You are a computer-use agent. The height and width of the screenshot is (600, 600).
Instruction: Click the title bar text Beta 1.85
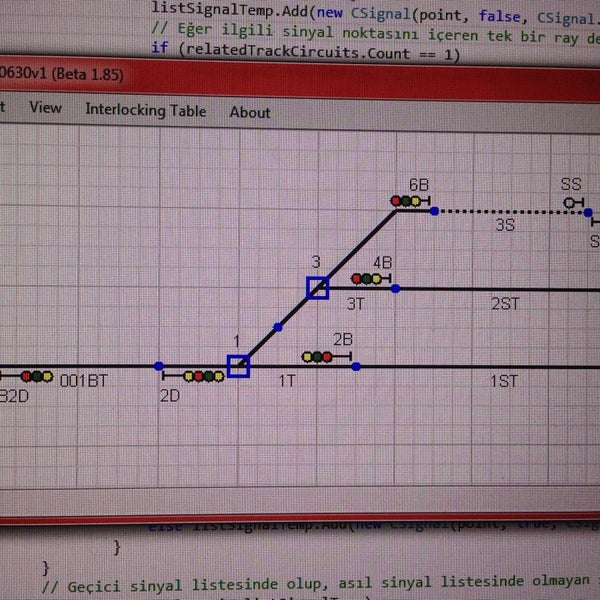click(90, 74)
